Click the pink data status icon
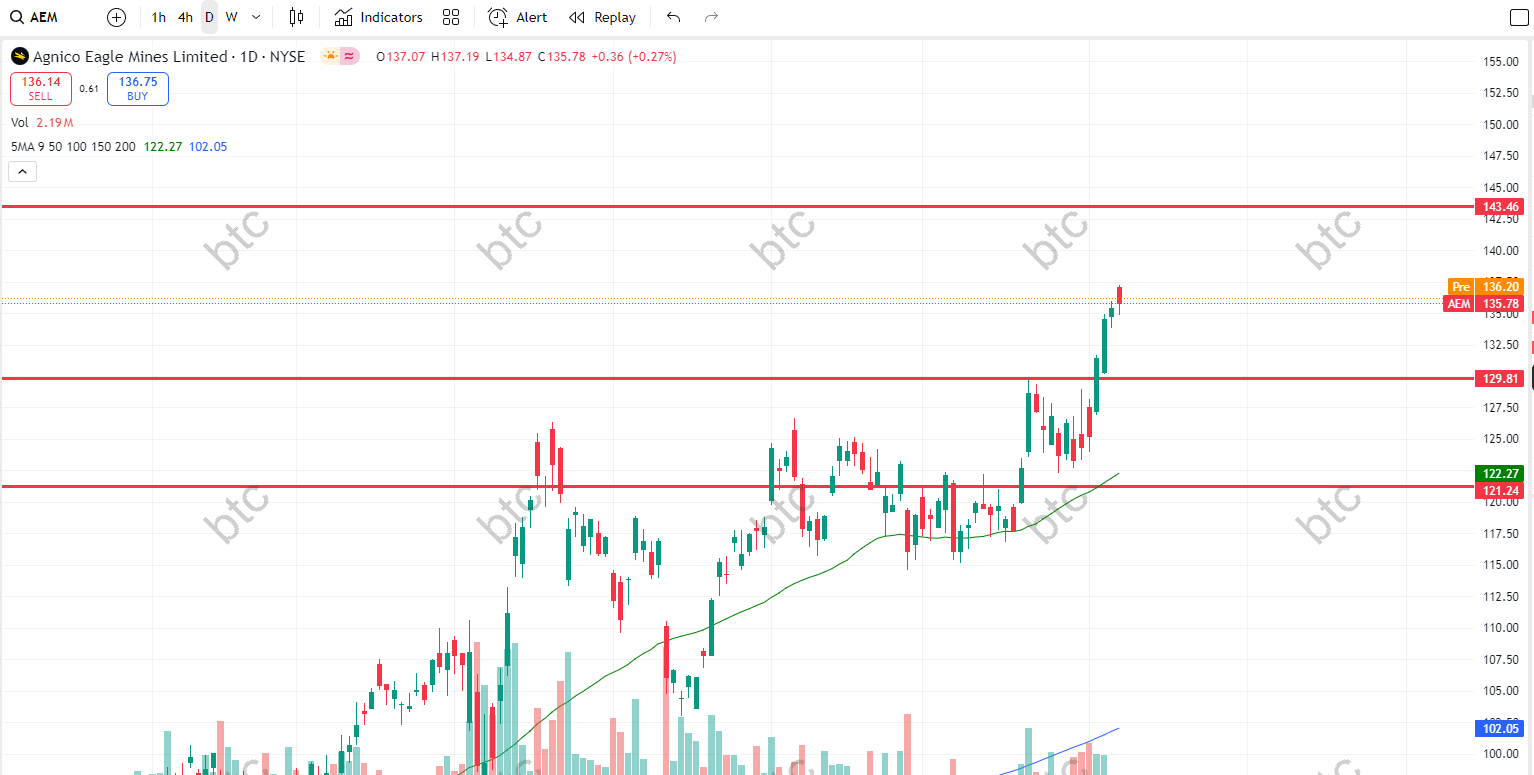Image resolution: width=1534 pixels, height=775 pixels. 349,57
